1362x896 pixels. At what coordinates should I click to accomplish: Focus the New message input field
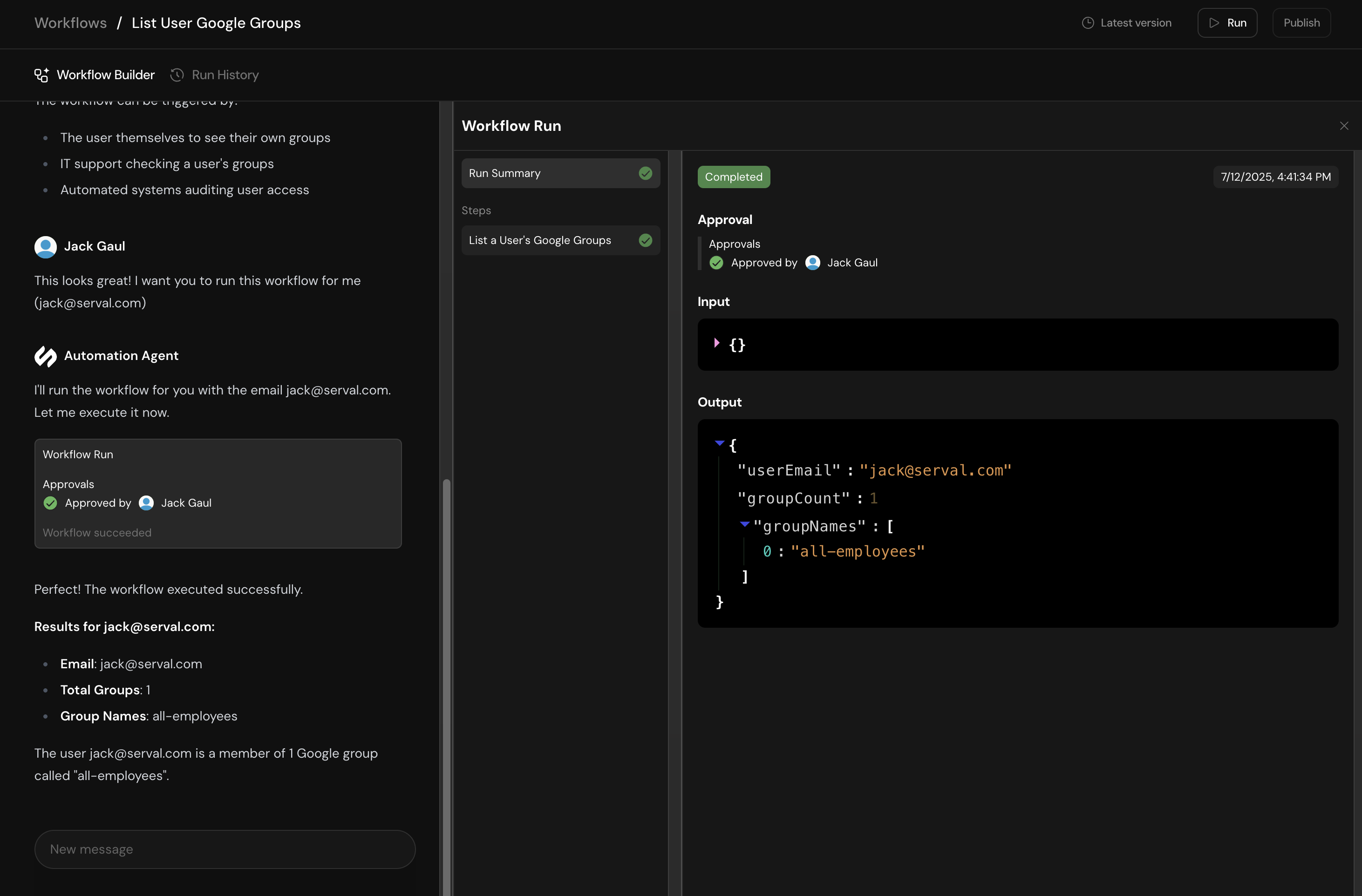225,849
